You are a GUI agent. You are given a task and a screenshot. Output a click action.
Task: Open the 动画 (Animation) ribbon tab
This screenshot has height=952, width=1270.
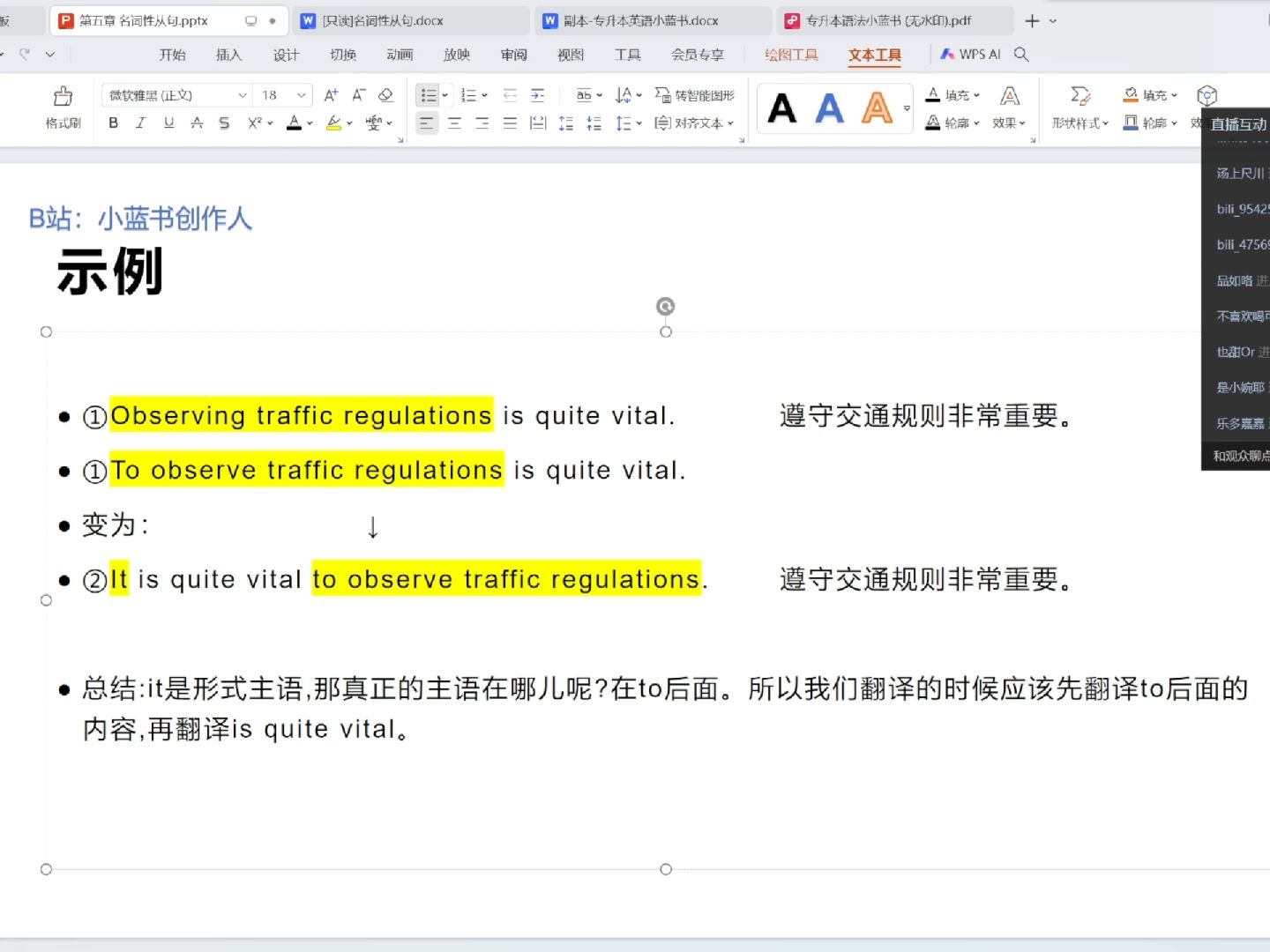(400, 55)
